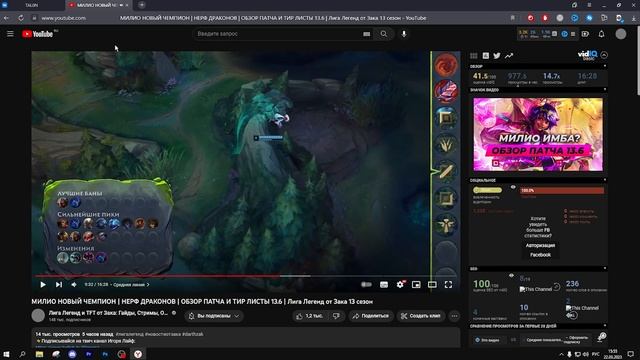Collapse the Обзор section in vidIQ
Image resolution: width=640 pixels, height=360 pixels.
pos(605,66)
